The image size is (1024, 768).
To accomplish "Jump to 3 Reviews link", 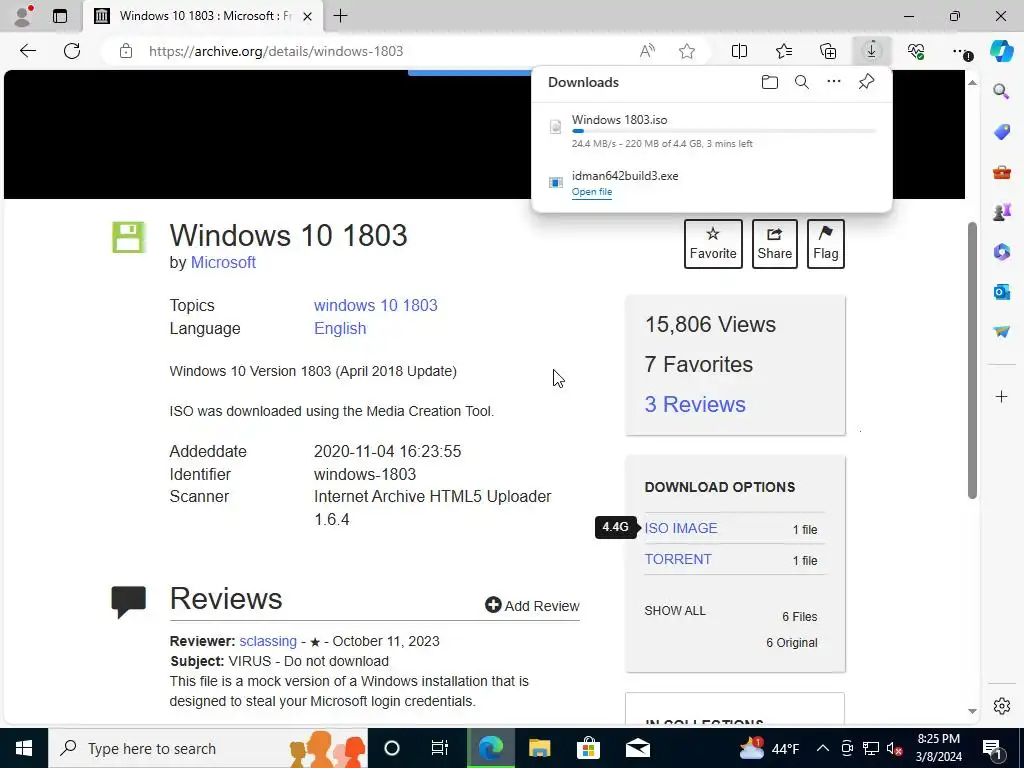I will point(695,404).
